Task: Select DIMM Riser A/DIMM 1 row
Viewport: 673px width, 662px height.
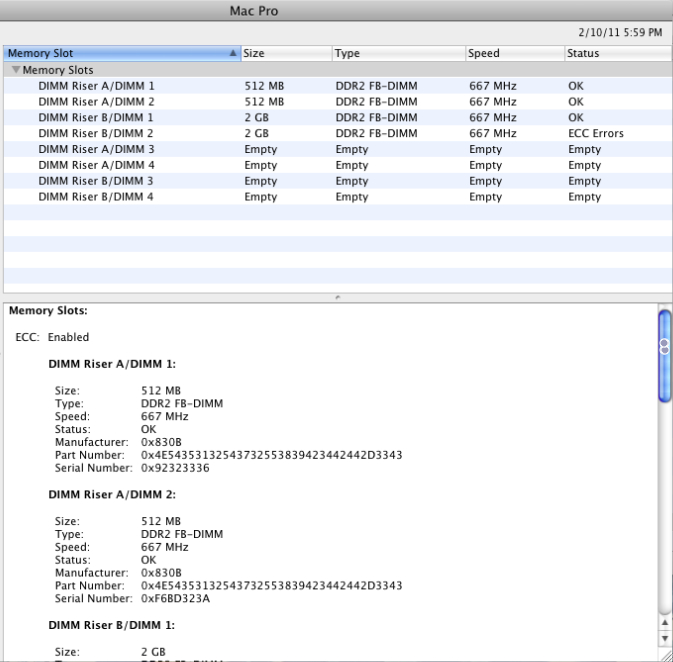Action: click(x=337, y=86)
